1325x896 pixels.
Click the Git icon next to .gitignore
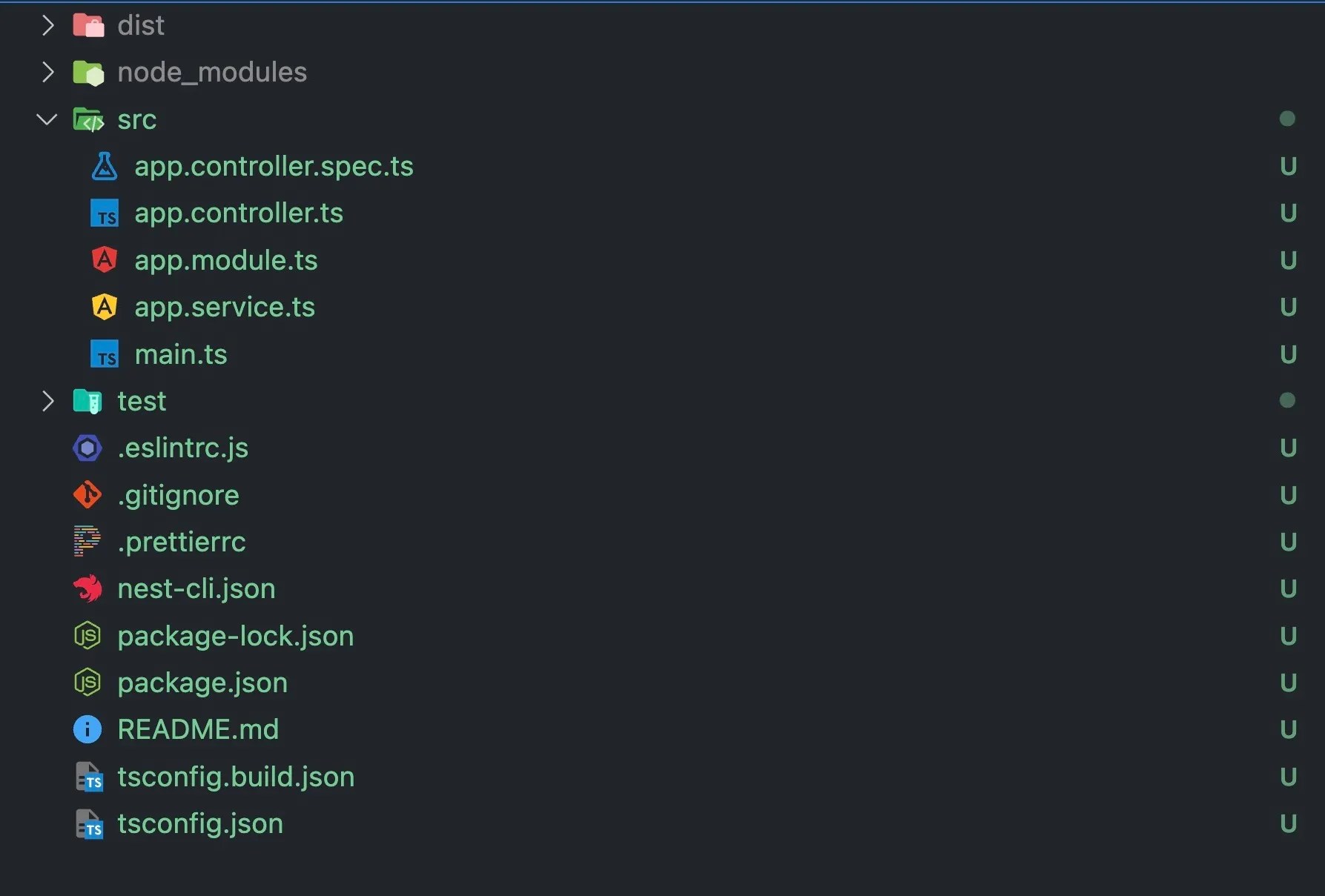(x=87, y=494)
